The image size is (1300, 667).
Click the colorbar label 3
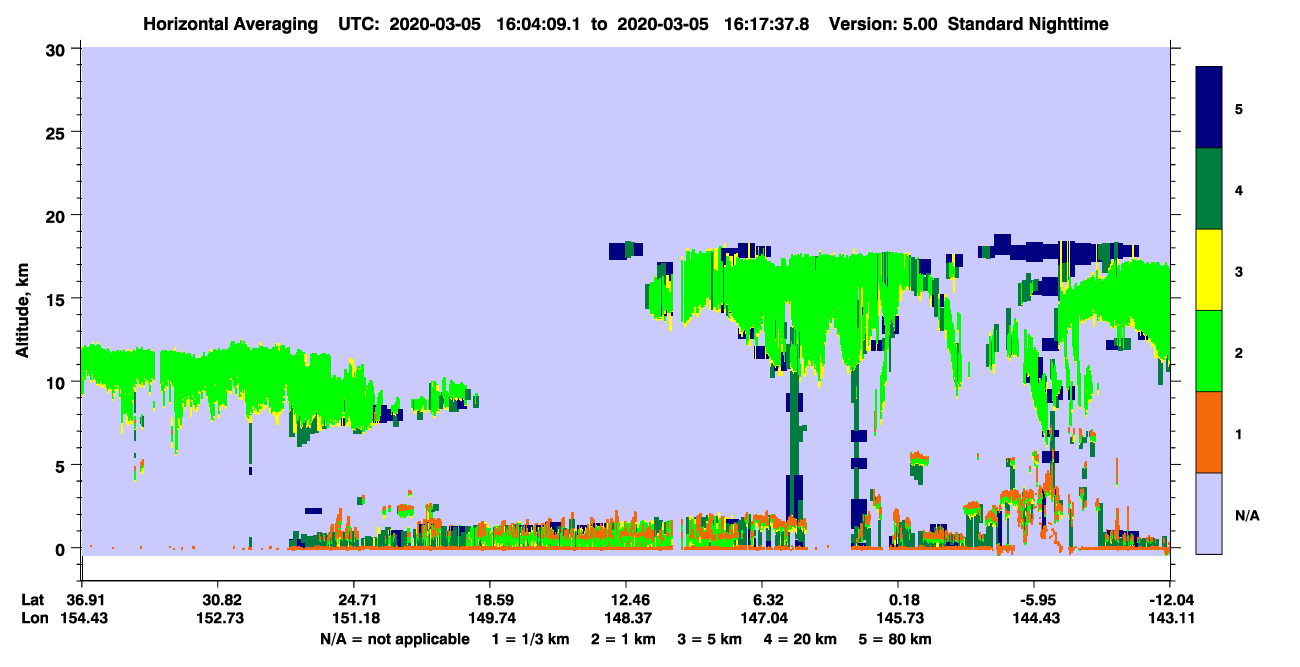click(1239, 270)
